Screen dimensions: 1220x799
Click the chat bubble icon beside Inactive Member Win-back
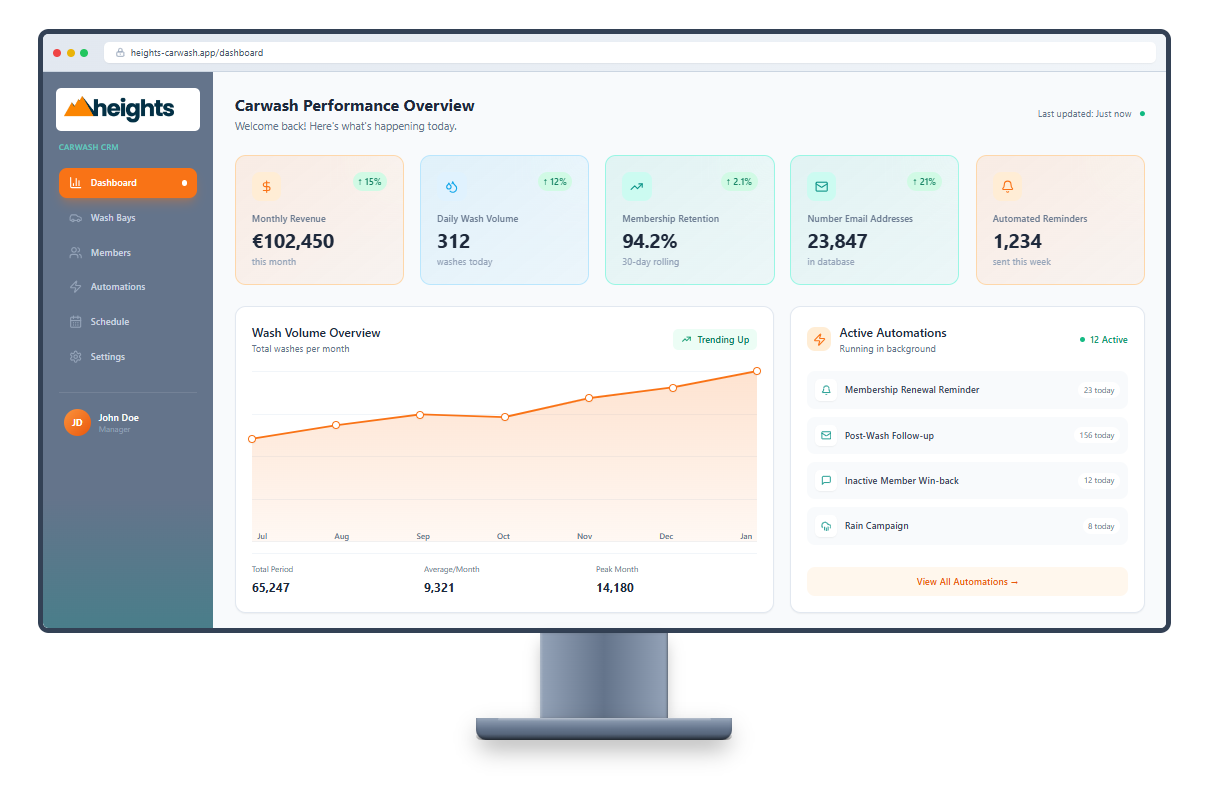pos(825,480)
